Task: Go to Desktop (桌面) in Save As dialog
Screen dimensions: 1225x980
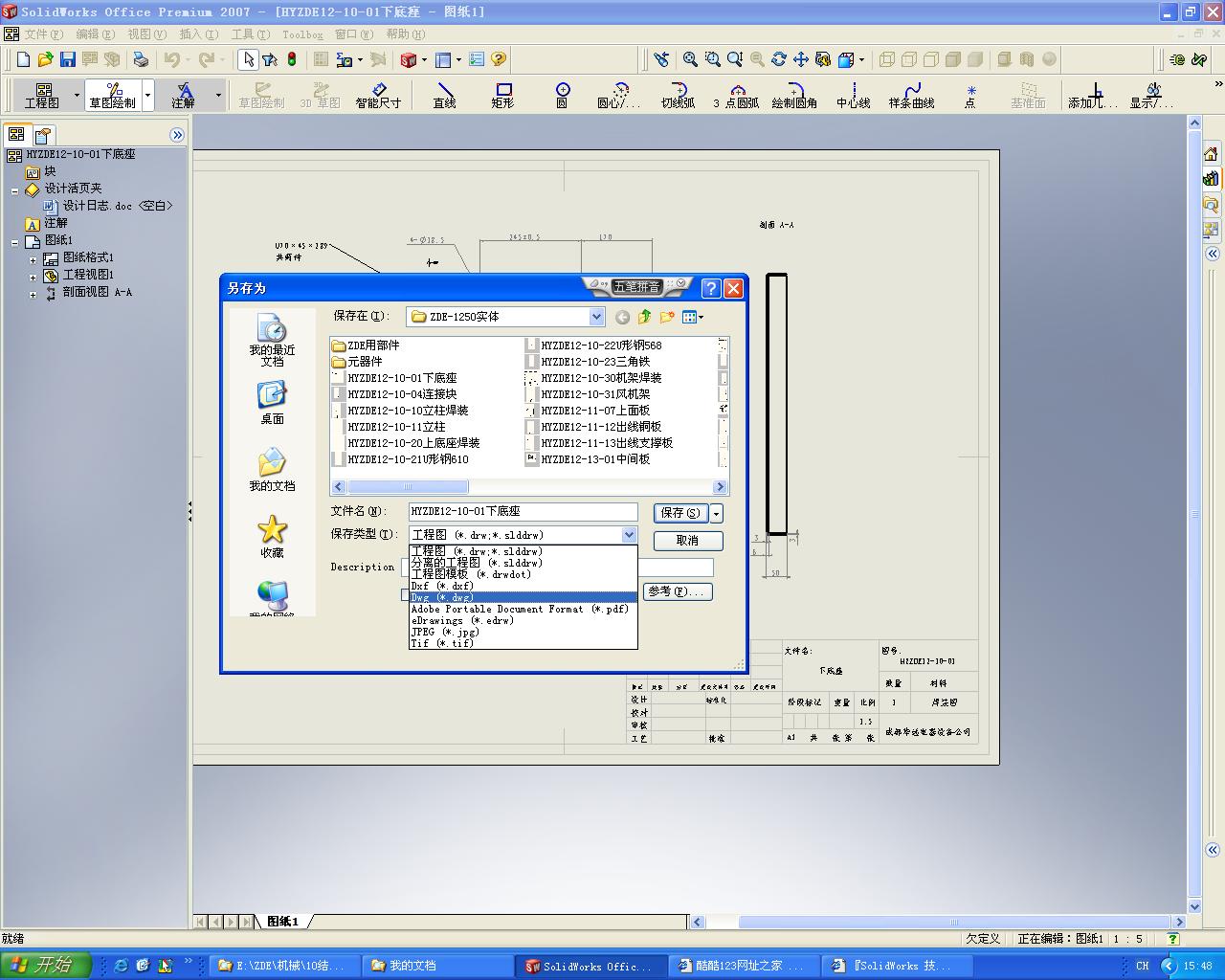Action: click(272, 403)
